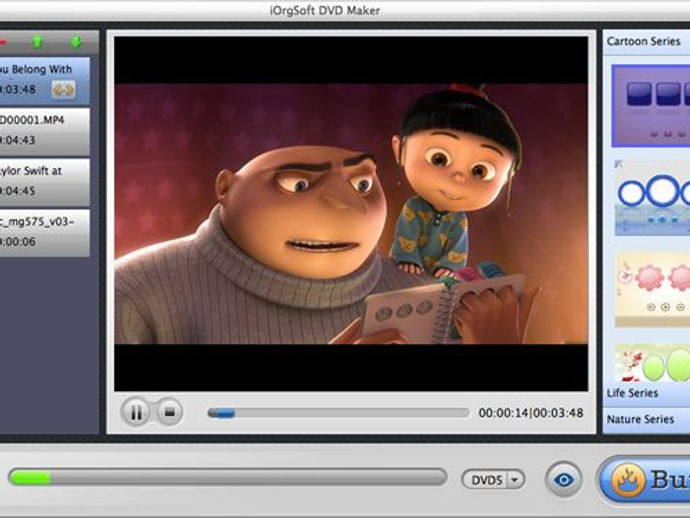This screenshot has width=690, height=518.
Task: Click the Burn button with flame icon
Action: (x=644, y=480)
